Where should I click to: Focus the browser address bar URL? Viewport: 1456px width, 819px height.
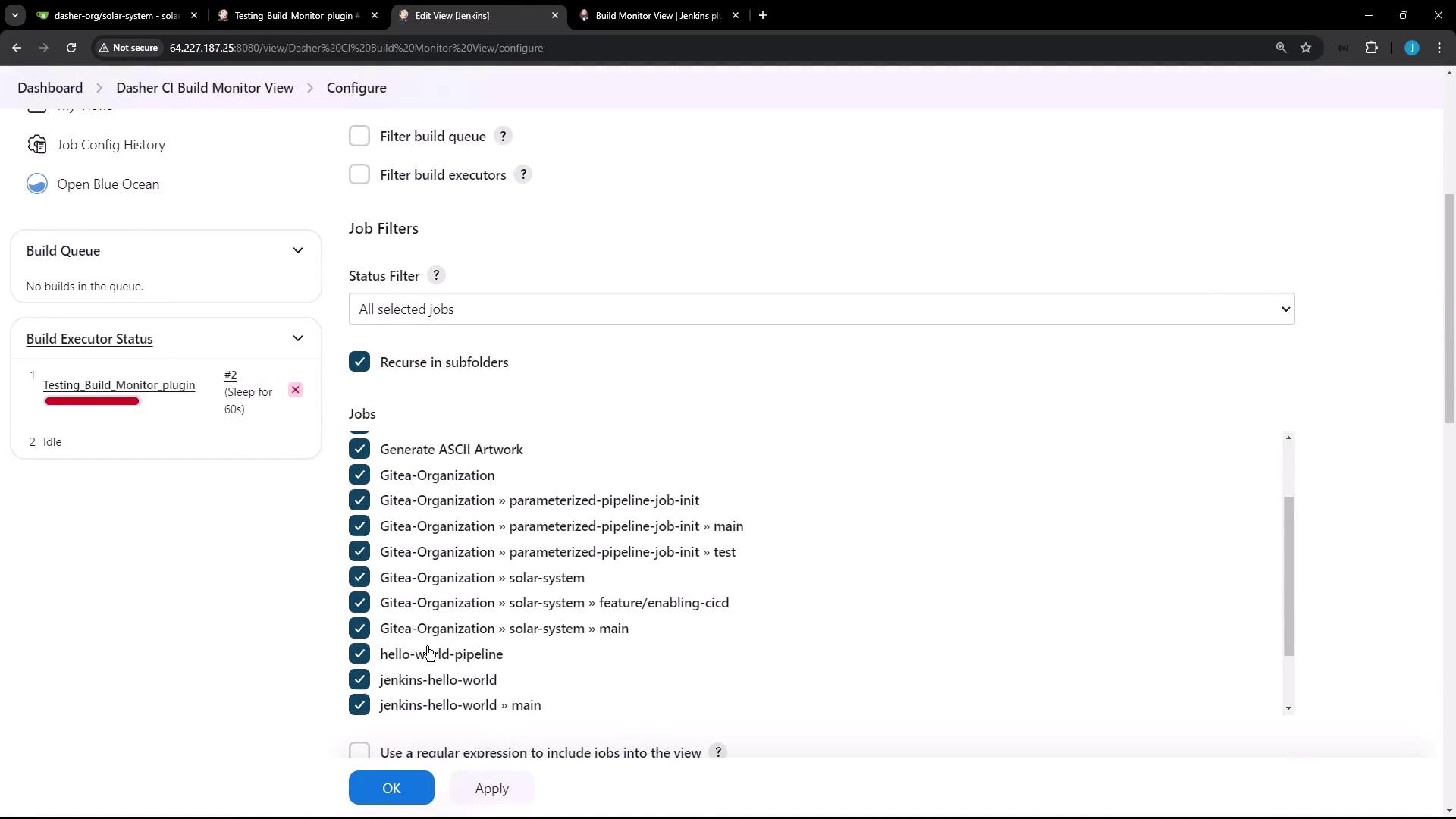click(356, 48)
